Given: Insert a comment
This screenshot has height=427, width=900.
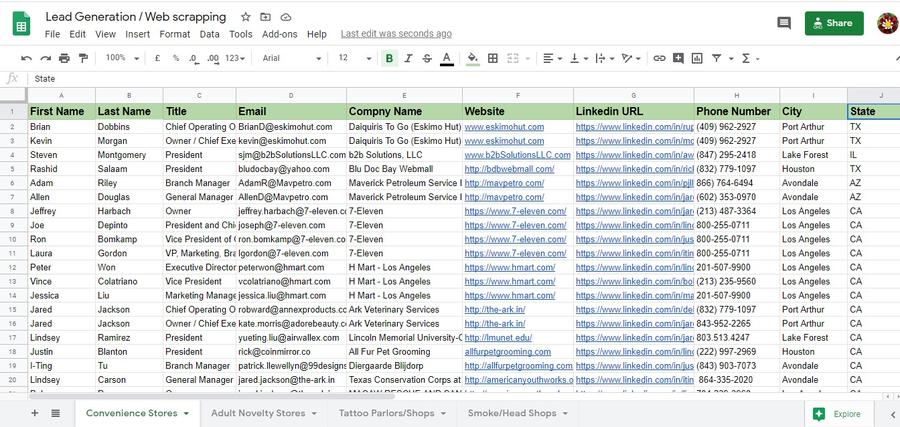Looking at the screenshot, I should [x=678, y=58].
